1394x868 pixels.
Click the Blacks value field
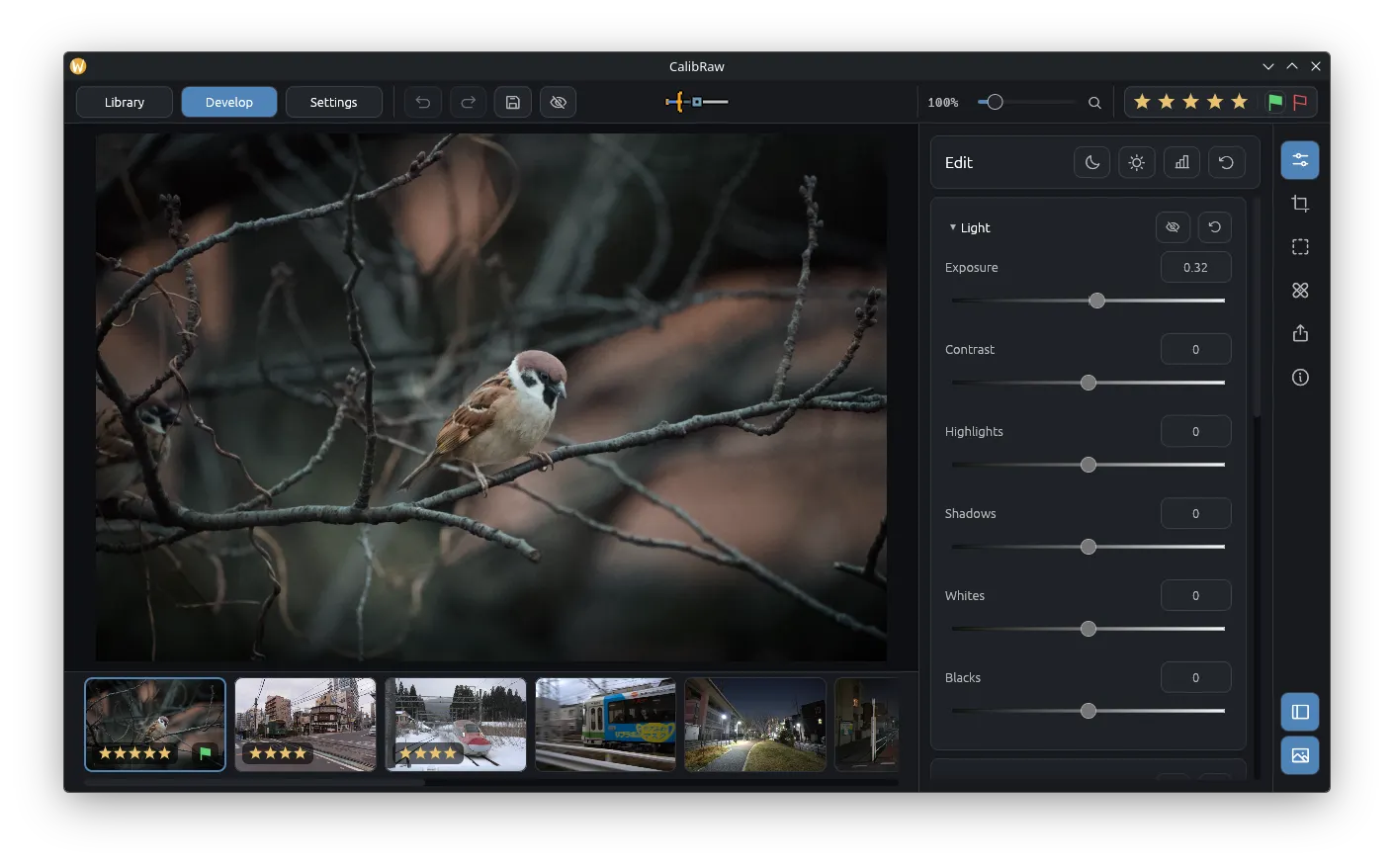pos(1196,677)
